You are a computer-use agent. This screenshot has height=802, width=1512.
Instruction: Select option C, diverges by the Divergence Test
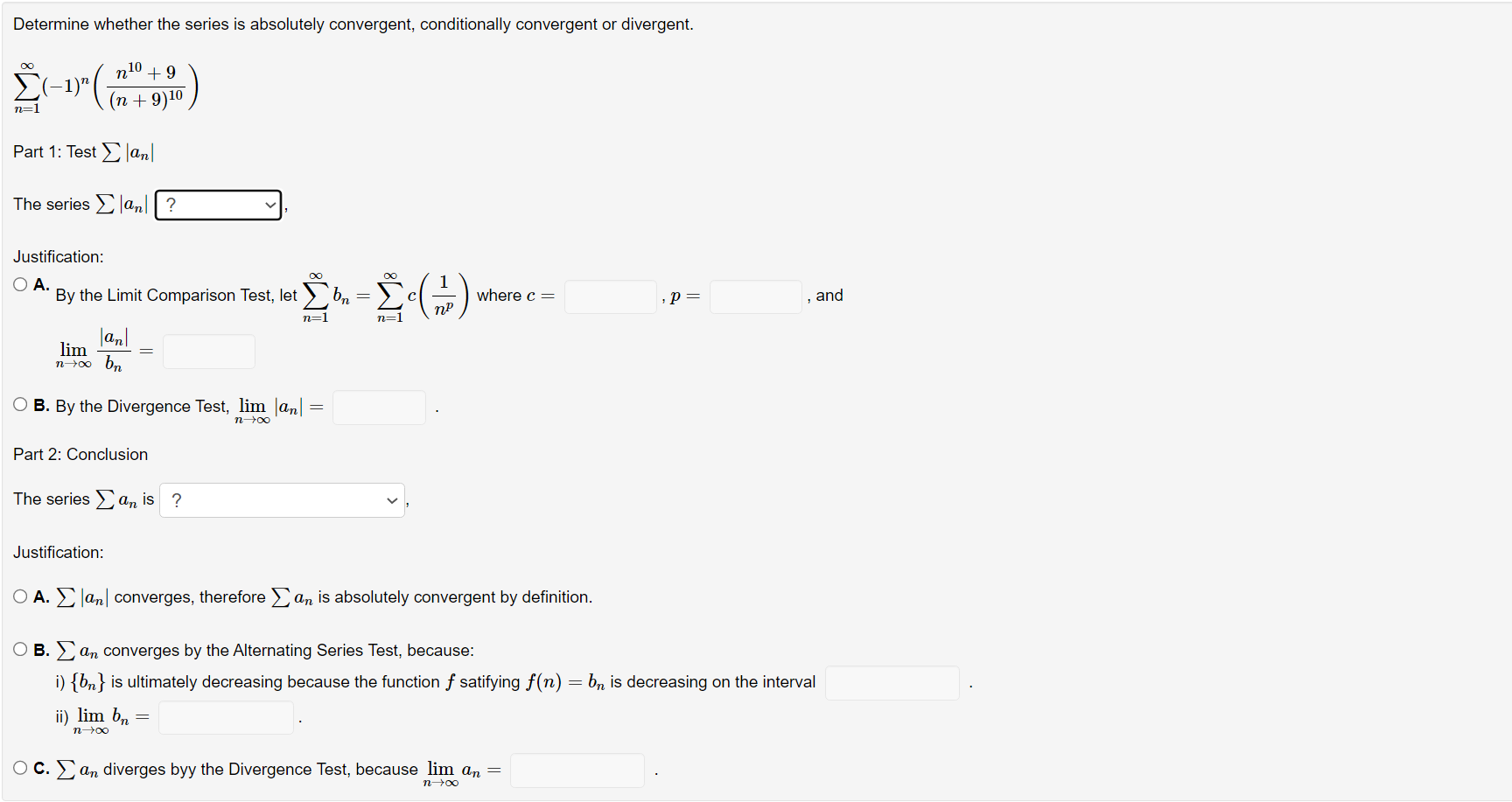click(19, 767)
